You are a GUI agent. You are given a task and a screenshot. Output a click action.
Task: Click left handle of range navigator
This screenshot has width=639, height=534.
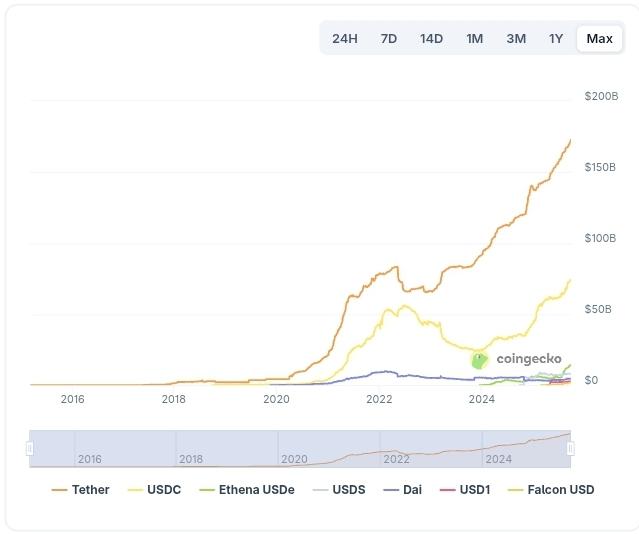pos(30,449)
